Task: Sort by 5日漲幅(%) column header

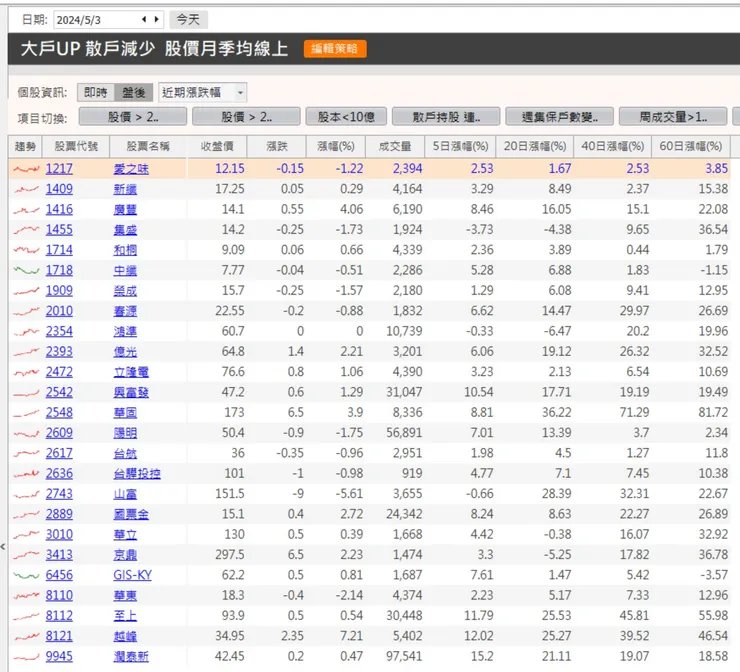Action: pyautogui.click(x=461, y=146)
